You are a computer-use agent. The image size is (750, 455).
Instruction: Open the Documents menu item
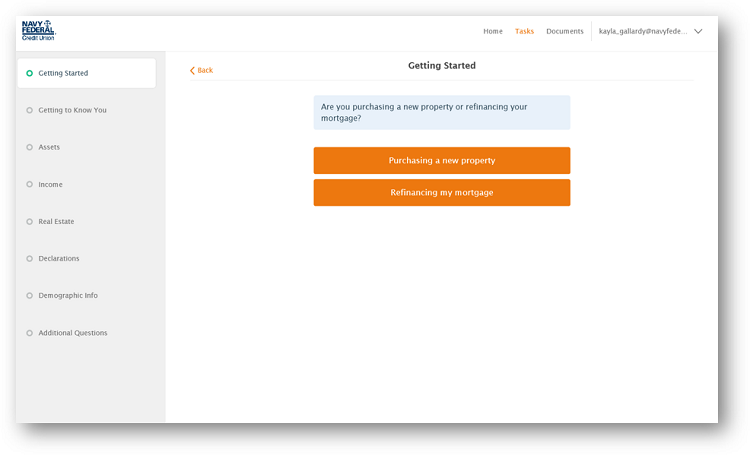pos(565,31)
